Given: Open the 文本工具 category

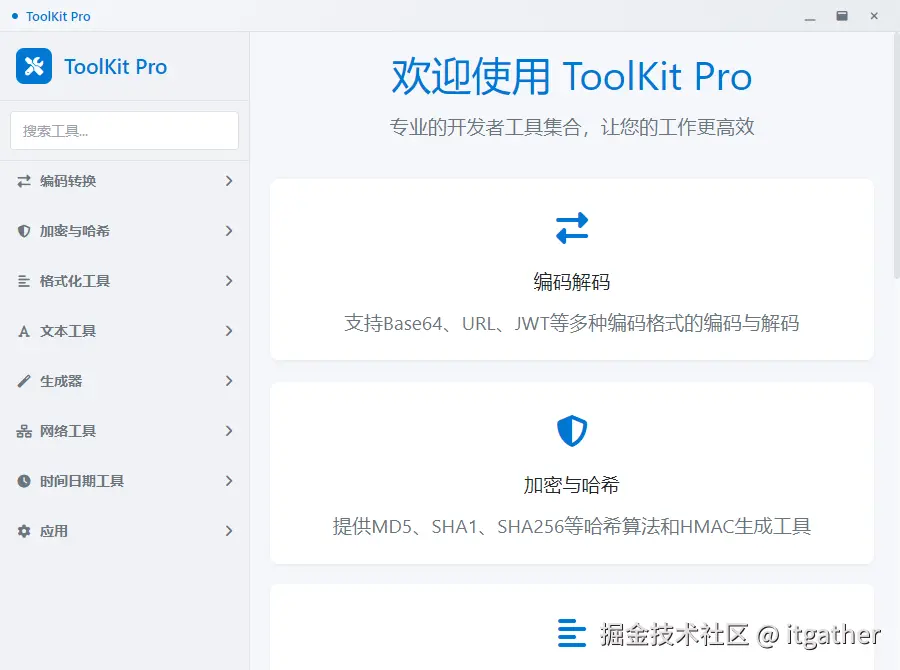Looking at the screenshot, I should pos(125,331).
